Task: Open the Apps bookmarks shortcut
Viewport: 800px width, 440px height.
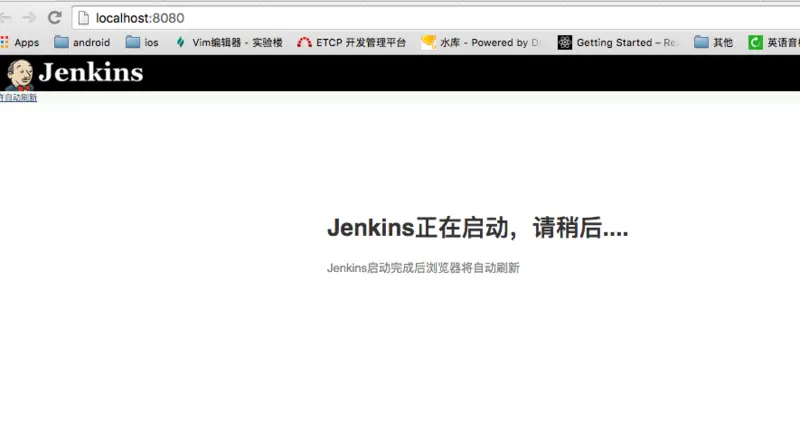Action: [20, 42]
